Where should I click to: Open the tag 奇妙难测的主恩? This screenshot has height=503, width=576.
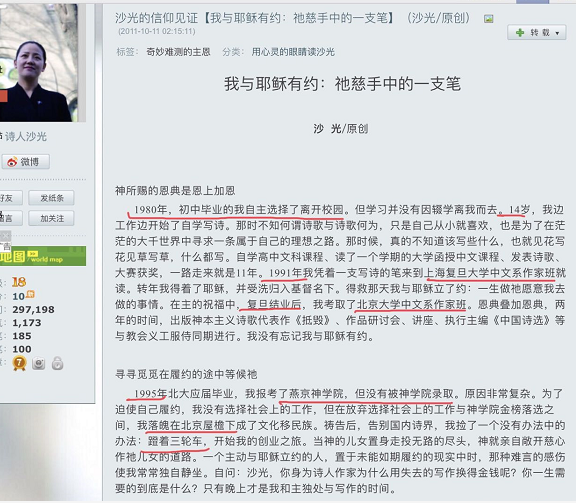178,52
